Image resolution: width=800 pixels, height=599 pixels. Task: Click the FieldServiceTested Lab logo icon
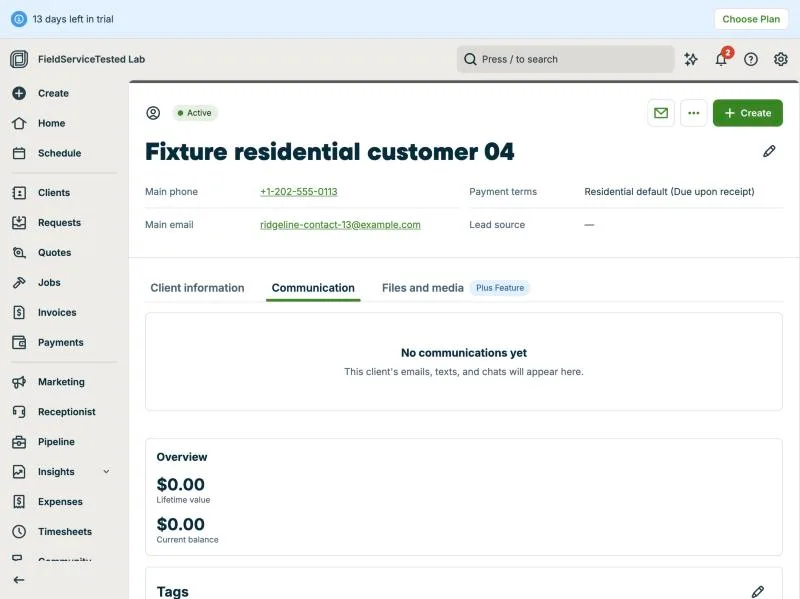pyautogui.click(x=19, y=59)
